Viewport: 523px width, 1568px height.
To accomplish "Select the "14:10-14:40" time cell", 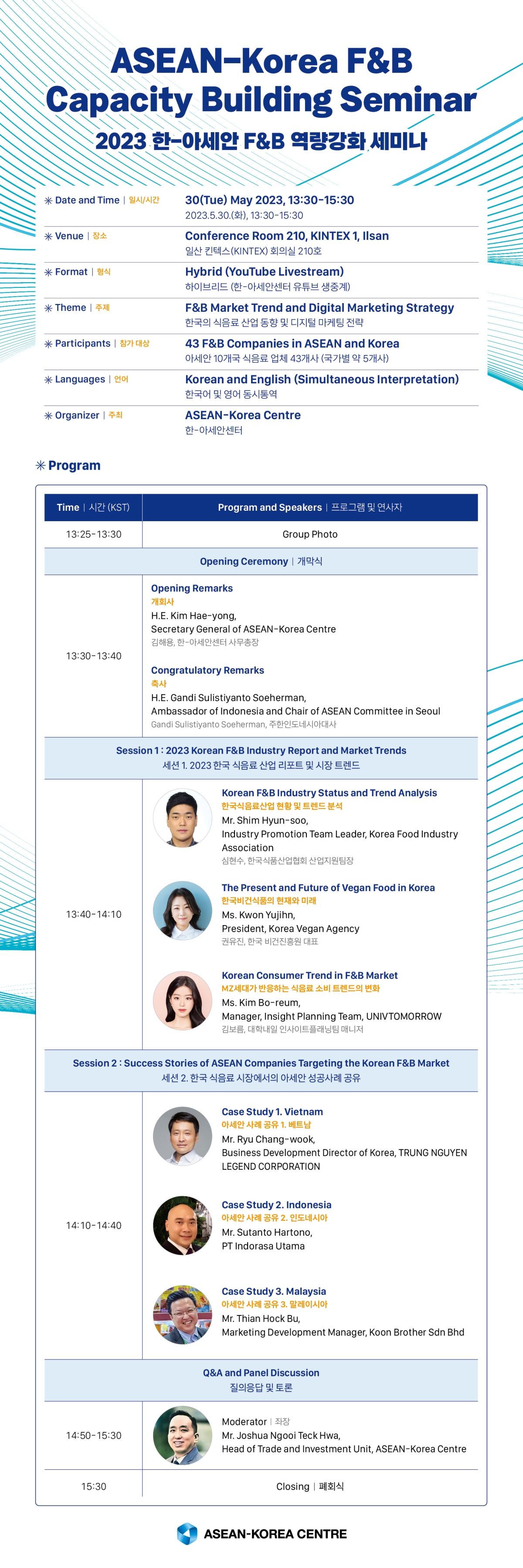I will pos(94,1225).
